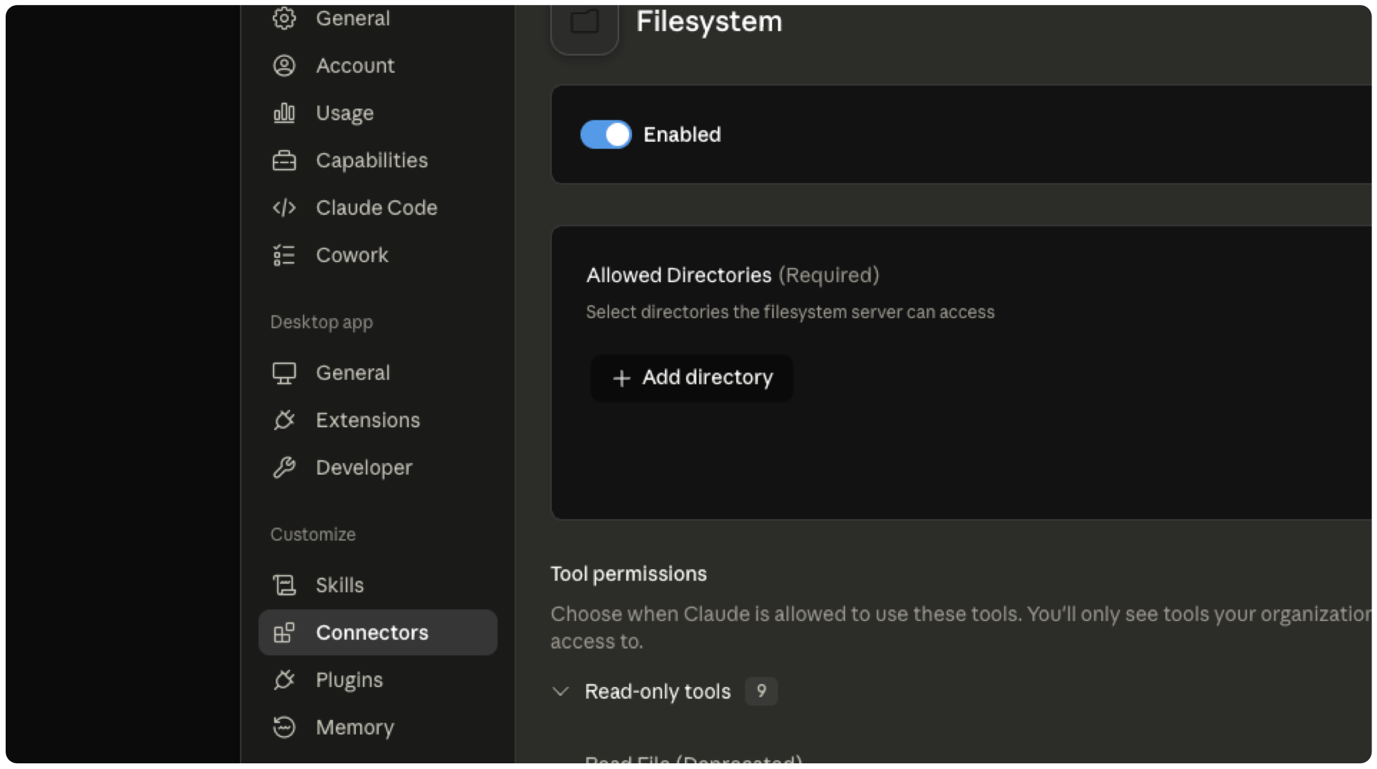Disable the Filesystem Enabled toggle
This screenshot has height=769, width=1377.
tap(606, 135)
